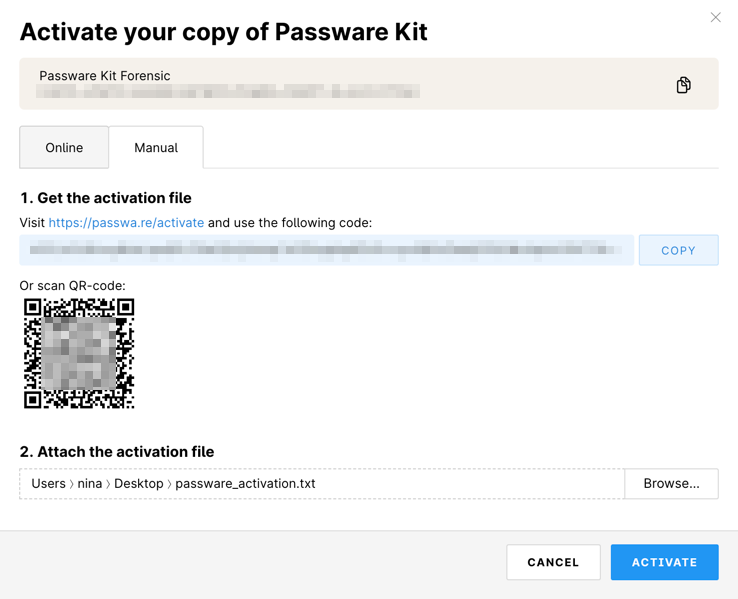This screenshot has height=599, width=738.
Task: Click the 'passware_activation.txt' file name
Action: (245, 484)
